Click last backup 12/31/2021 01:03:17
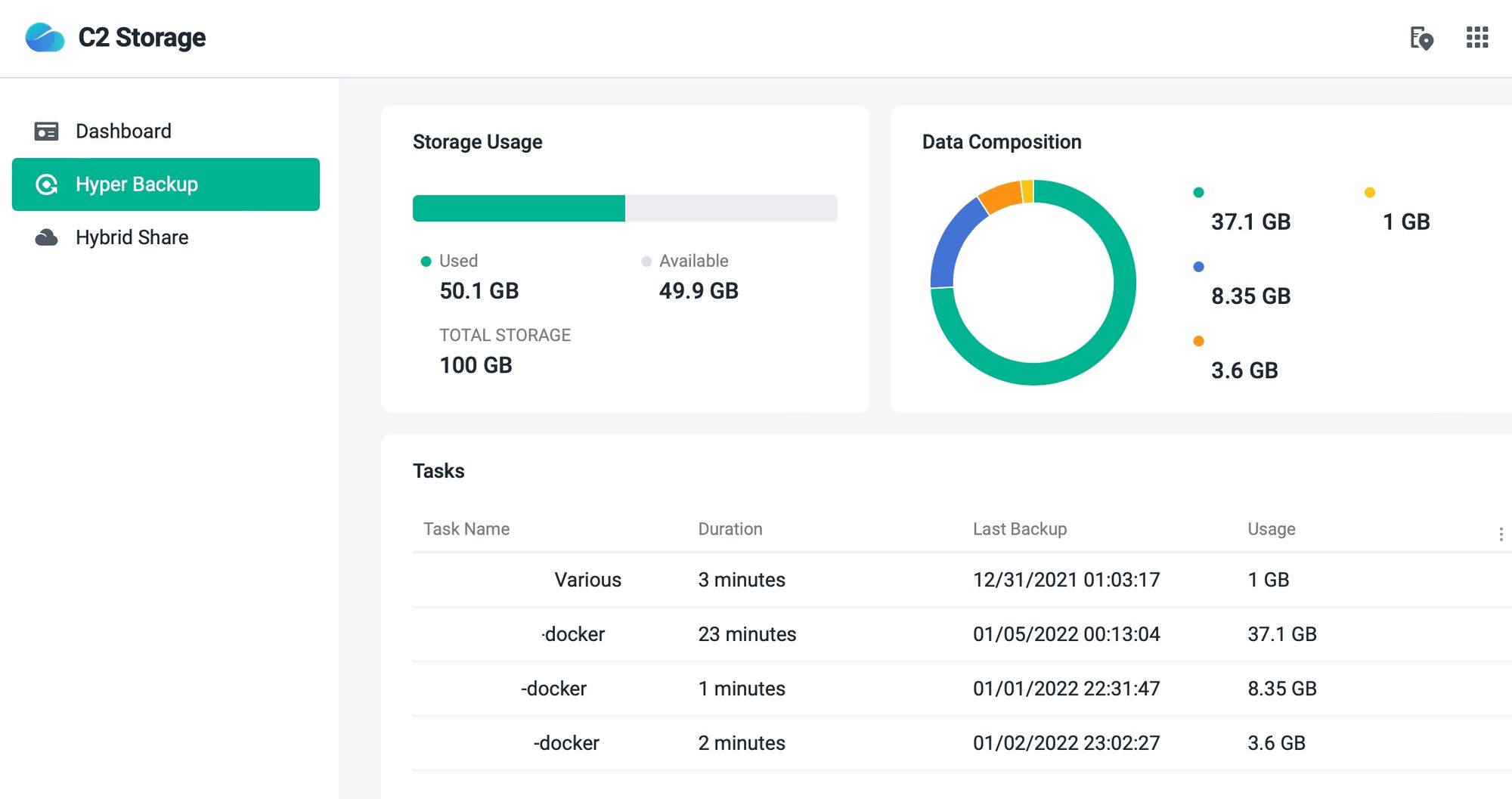The height and width of the screenshot is (799, 1512). click(1066, 580)
